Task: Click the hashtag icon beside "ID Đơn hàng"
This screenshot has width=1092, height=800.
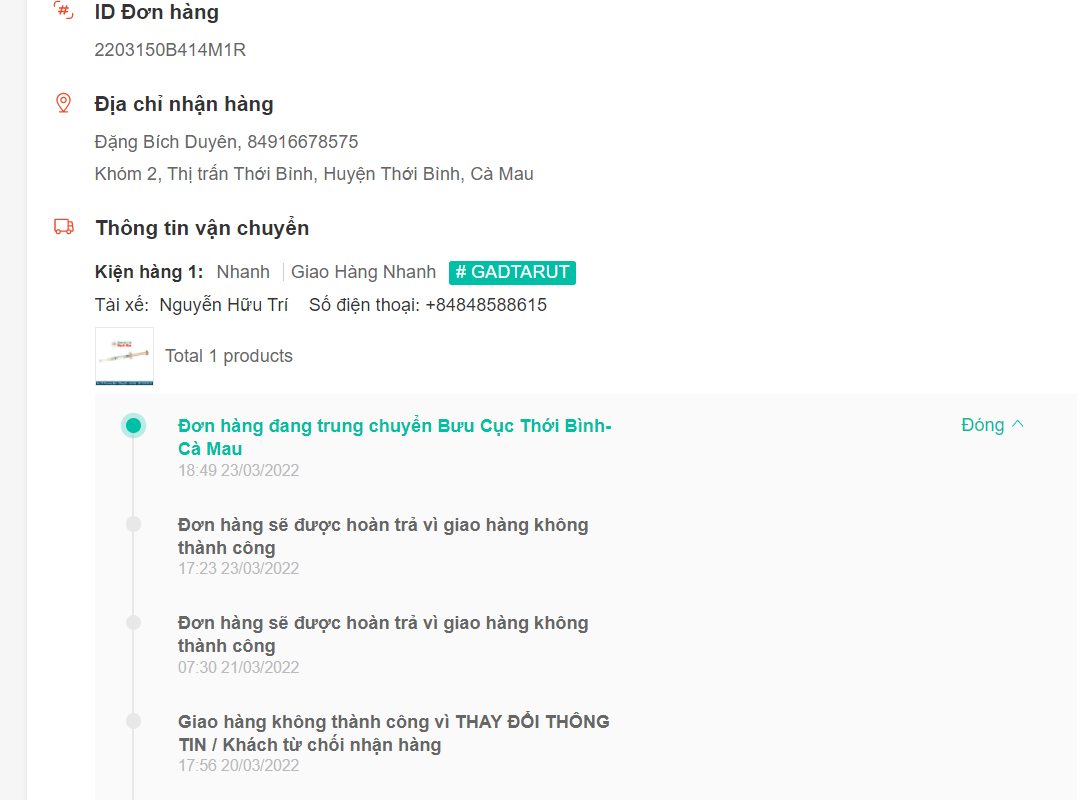Action: click(x=63, y=10)
